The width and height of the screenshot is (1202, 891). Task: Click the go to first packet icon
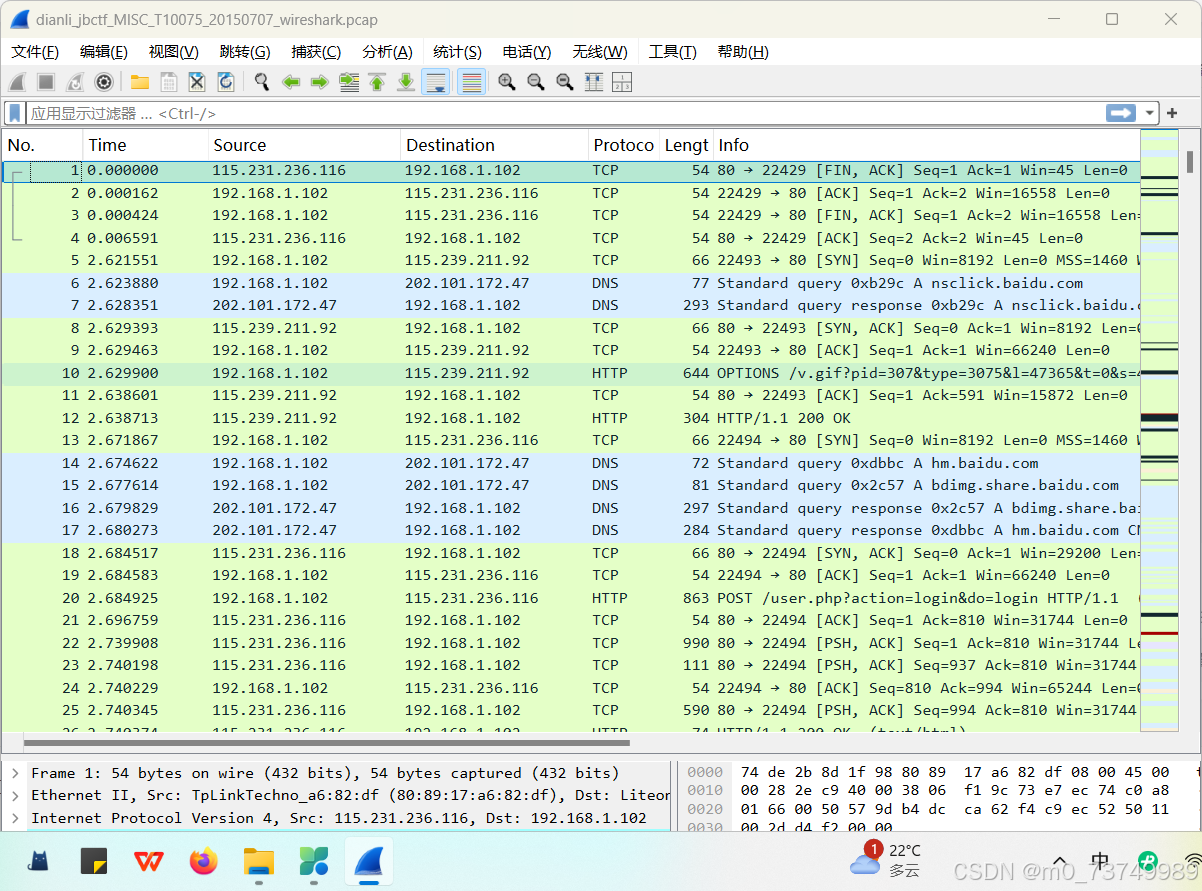[377, 82]
